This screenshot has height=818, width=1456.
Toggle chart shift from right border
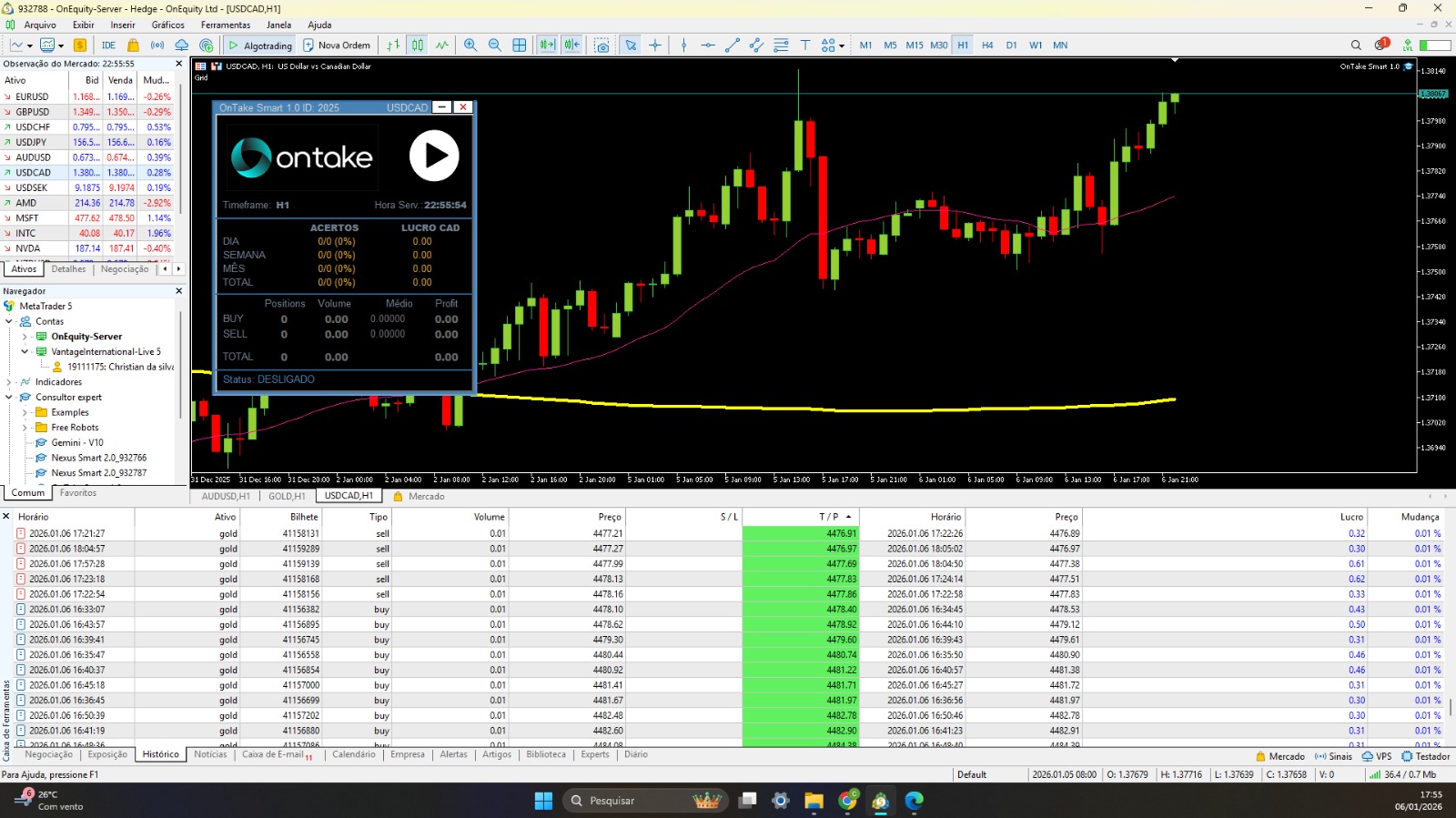[571, 45]
